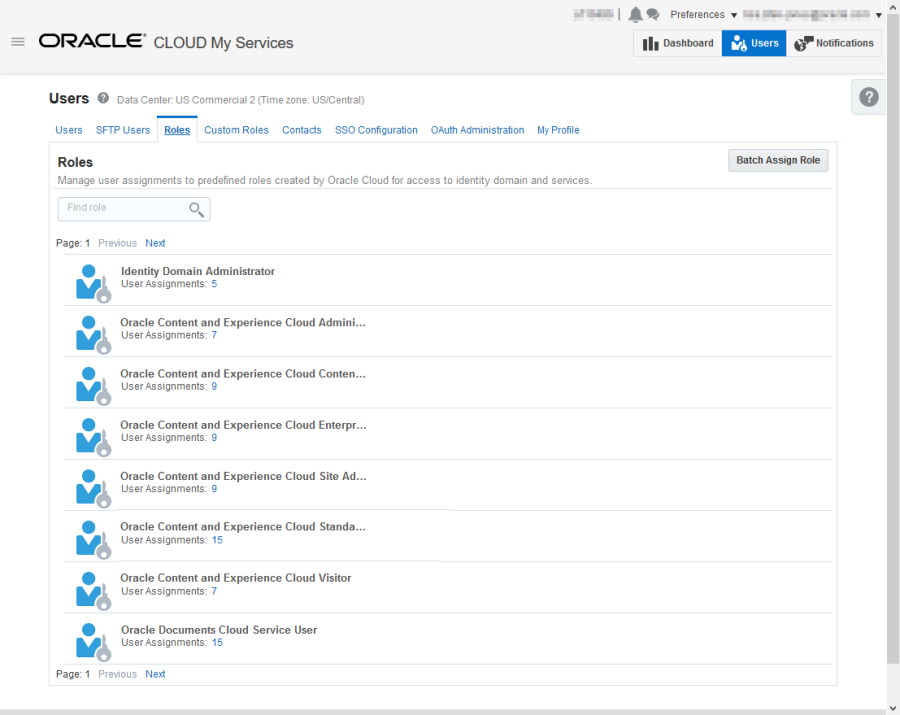Open the Dashboard view

tap(678, 43)
